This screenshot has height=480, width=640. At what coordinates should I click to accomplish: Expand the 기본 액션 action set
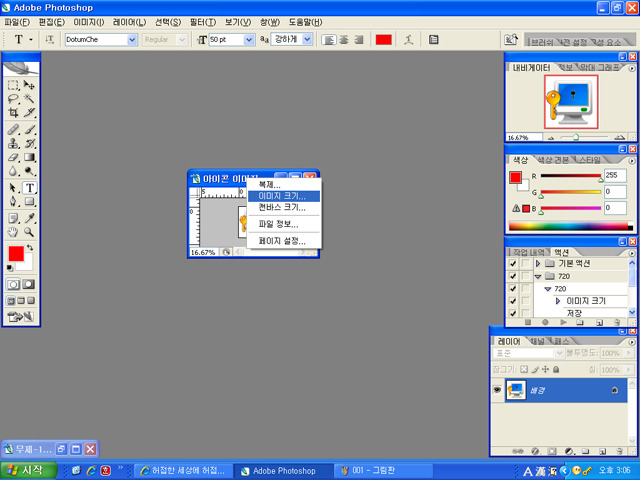tap(538, 264)
